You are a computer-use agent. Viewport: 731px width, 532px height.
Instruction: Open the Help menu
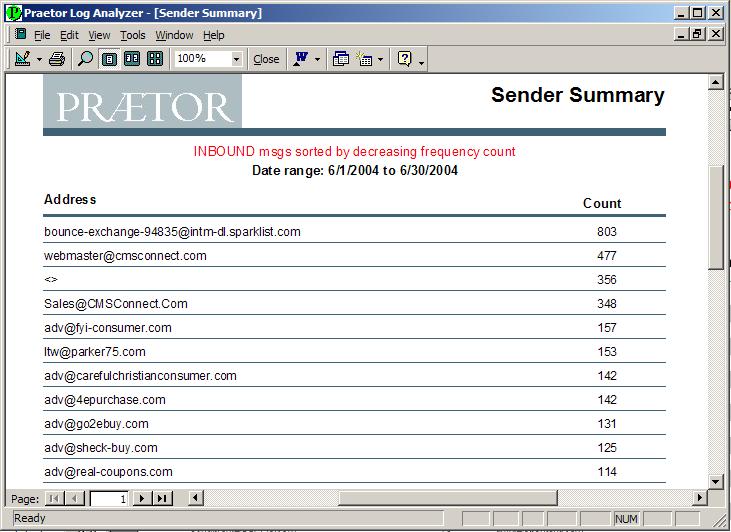(x=214, y=35)
